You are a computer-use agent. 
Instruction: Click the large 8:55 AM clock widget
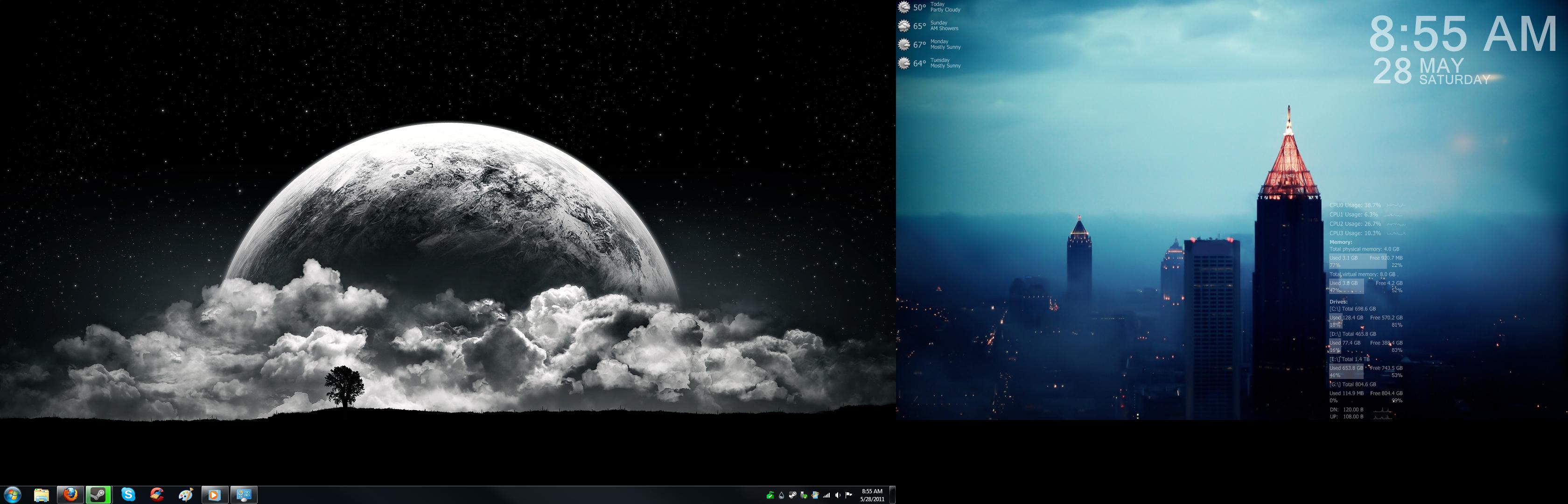pos(1463,34)
